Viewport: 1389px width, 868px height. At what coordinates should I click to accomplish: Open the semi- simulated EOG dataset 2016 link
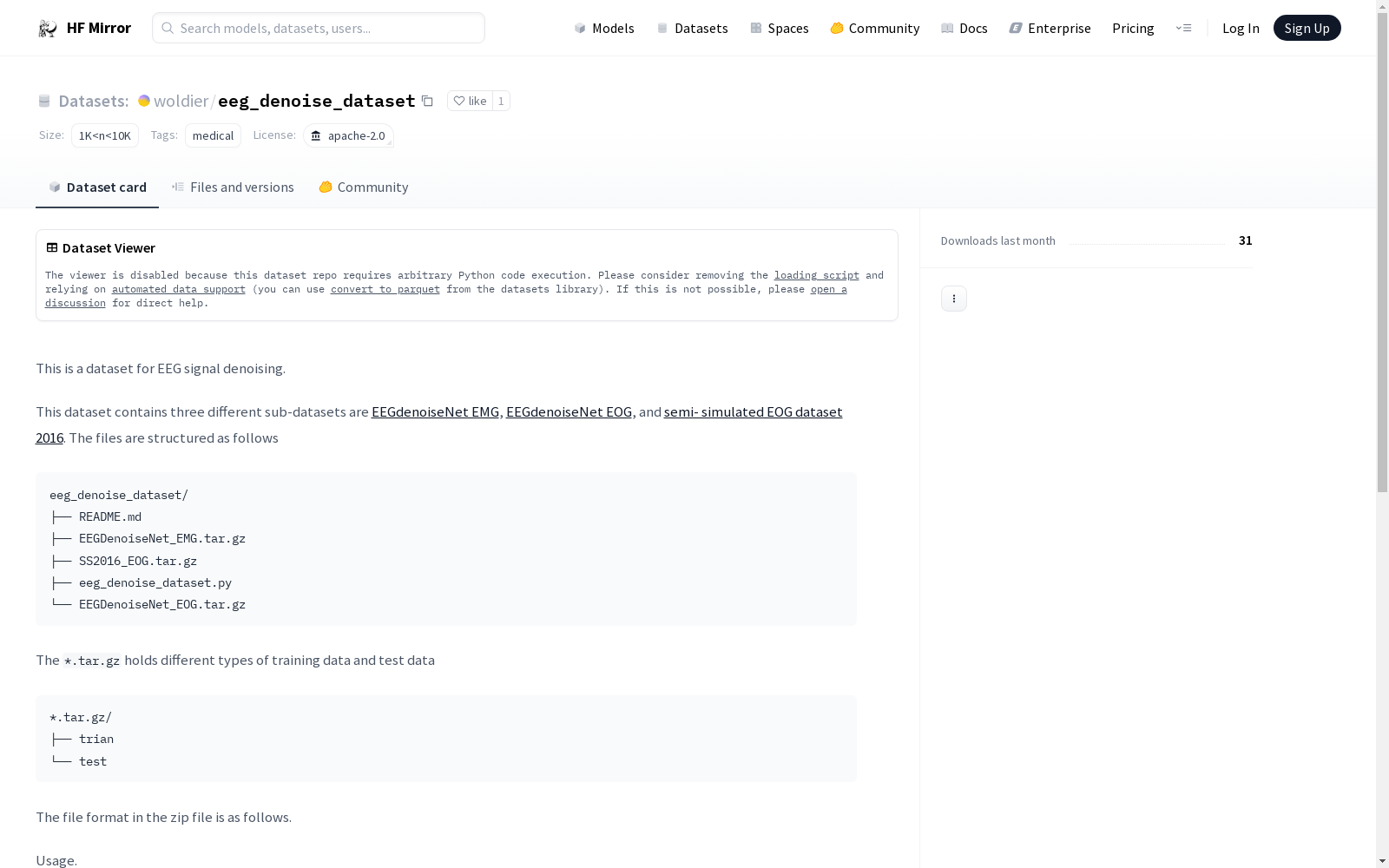click(x=753, y=411)
